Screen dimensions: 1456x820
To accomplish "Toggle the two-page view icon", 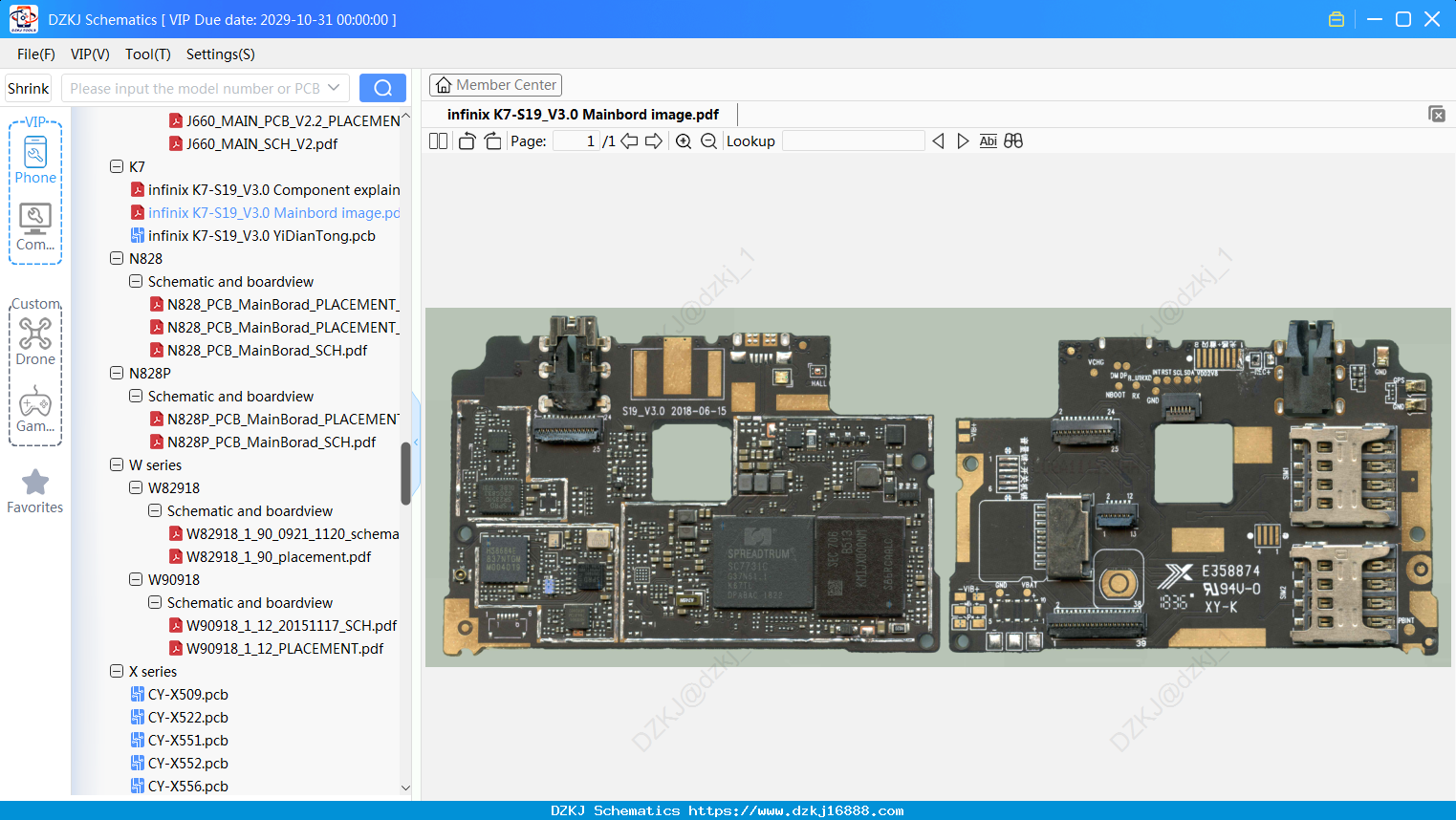I will click(x=438, y=141).
